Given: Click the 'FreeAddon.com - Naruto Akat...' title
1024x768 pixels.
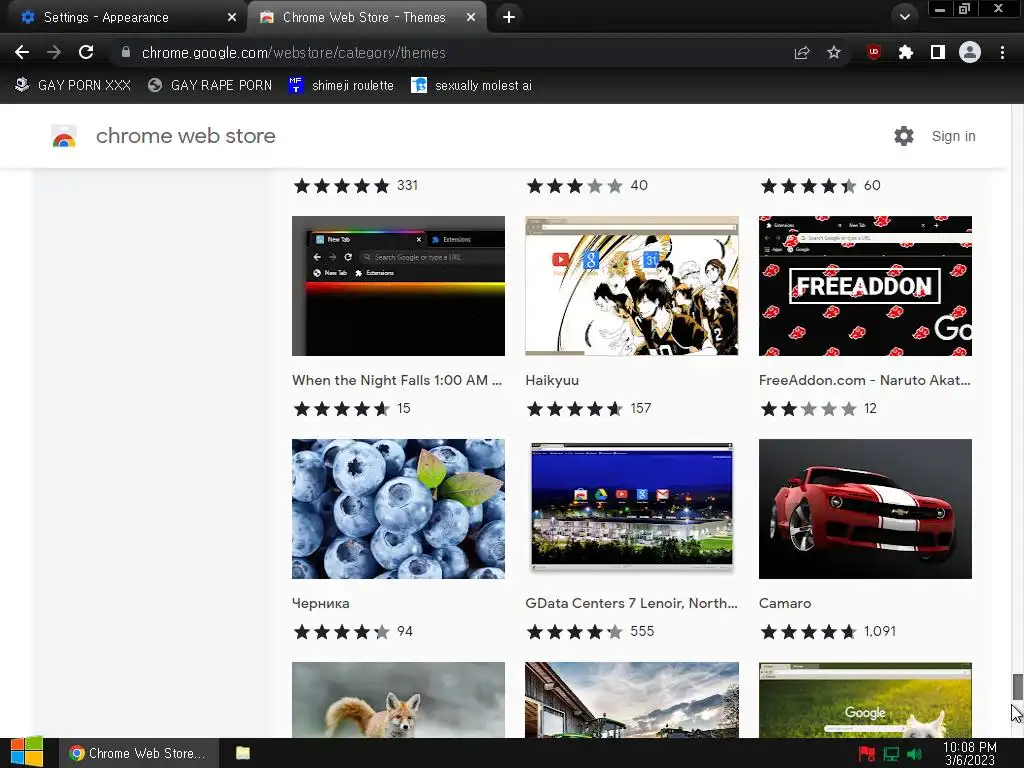Looking at the screenshot, I should 865,380.
